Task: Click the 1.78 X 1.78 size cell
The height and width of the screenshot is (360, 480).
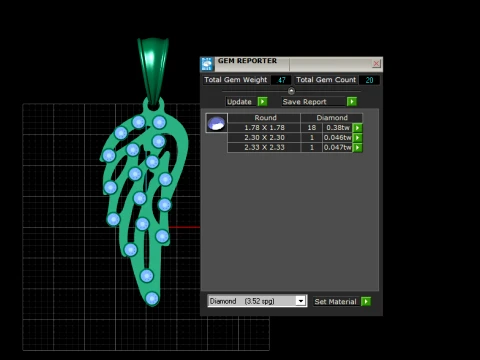Action: tap(264, 128)
